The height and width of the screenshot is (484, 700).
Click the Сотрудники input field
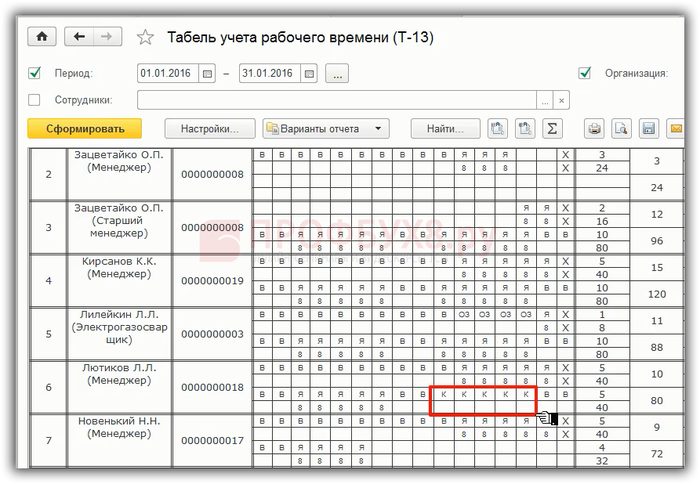coord(337,100)
